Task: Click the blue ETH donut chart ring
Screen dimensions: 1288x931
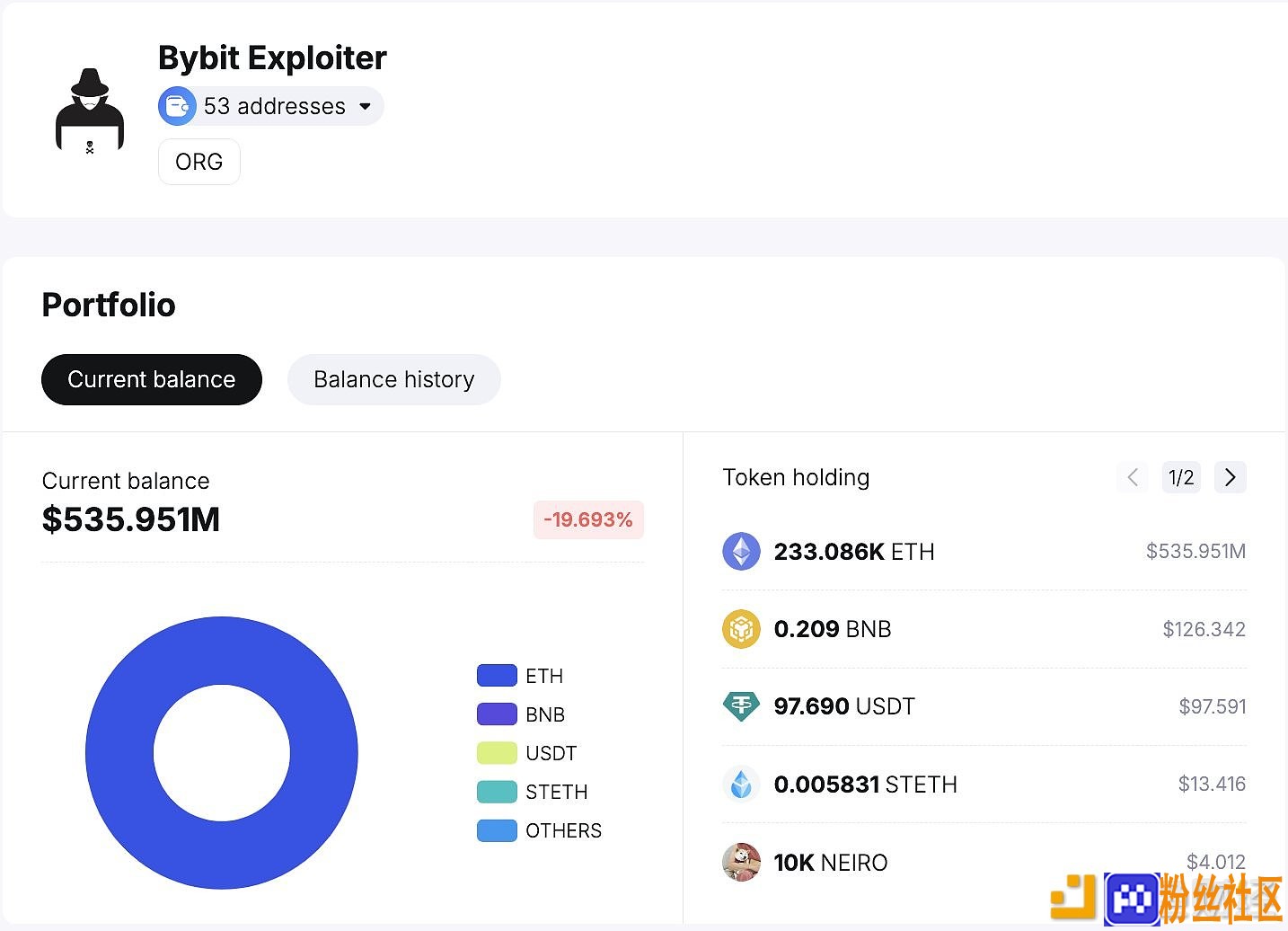Action: click(120, 753)
